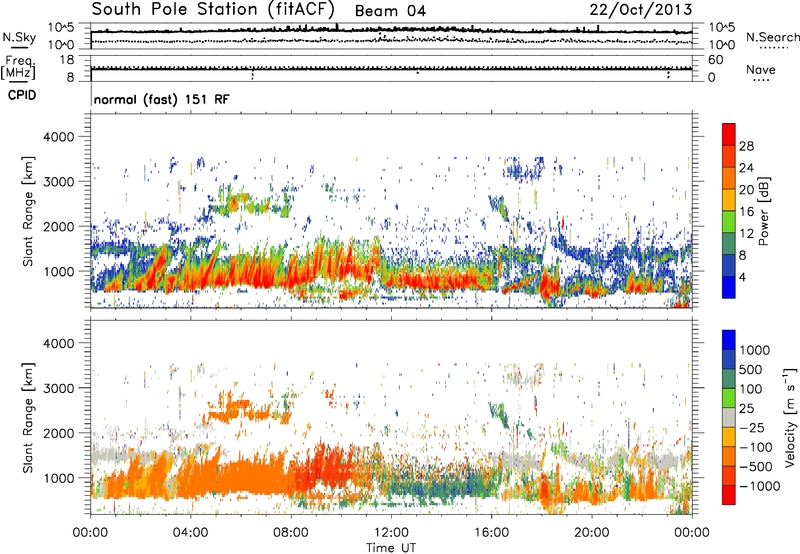Click the '60' Nave axis tick
800x554 pixels.
[715, 60]
